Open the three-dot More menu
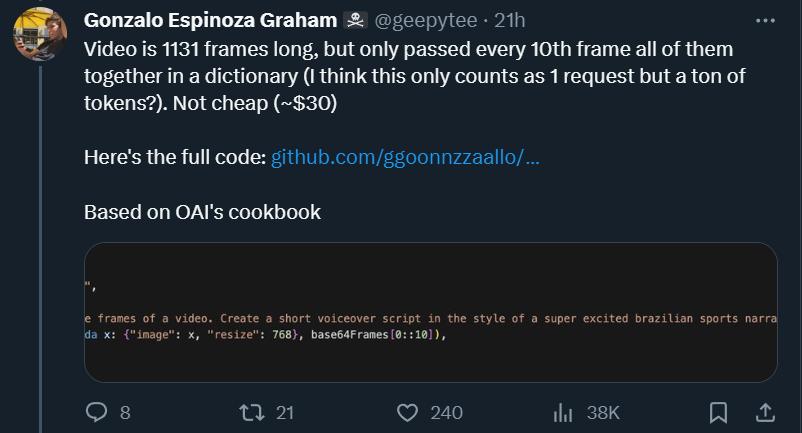The image size is (802, 433). [765, 20]
